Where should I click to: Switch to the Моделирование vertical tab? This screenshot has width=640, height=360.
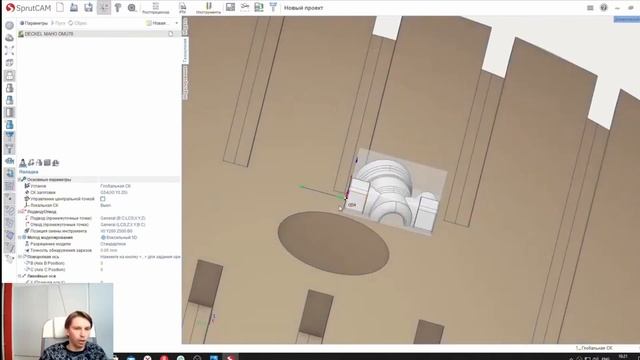click(185, 82)
